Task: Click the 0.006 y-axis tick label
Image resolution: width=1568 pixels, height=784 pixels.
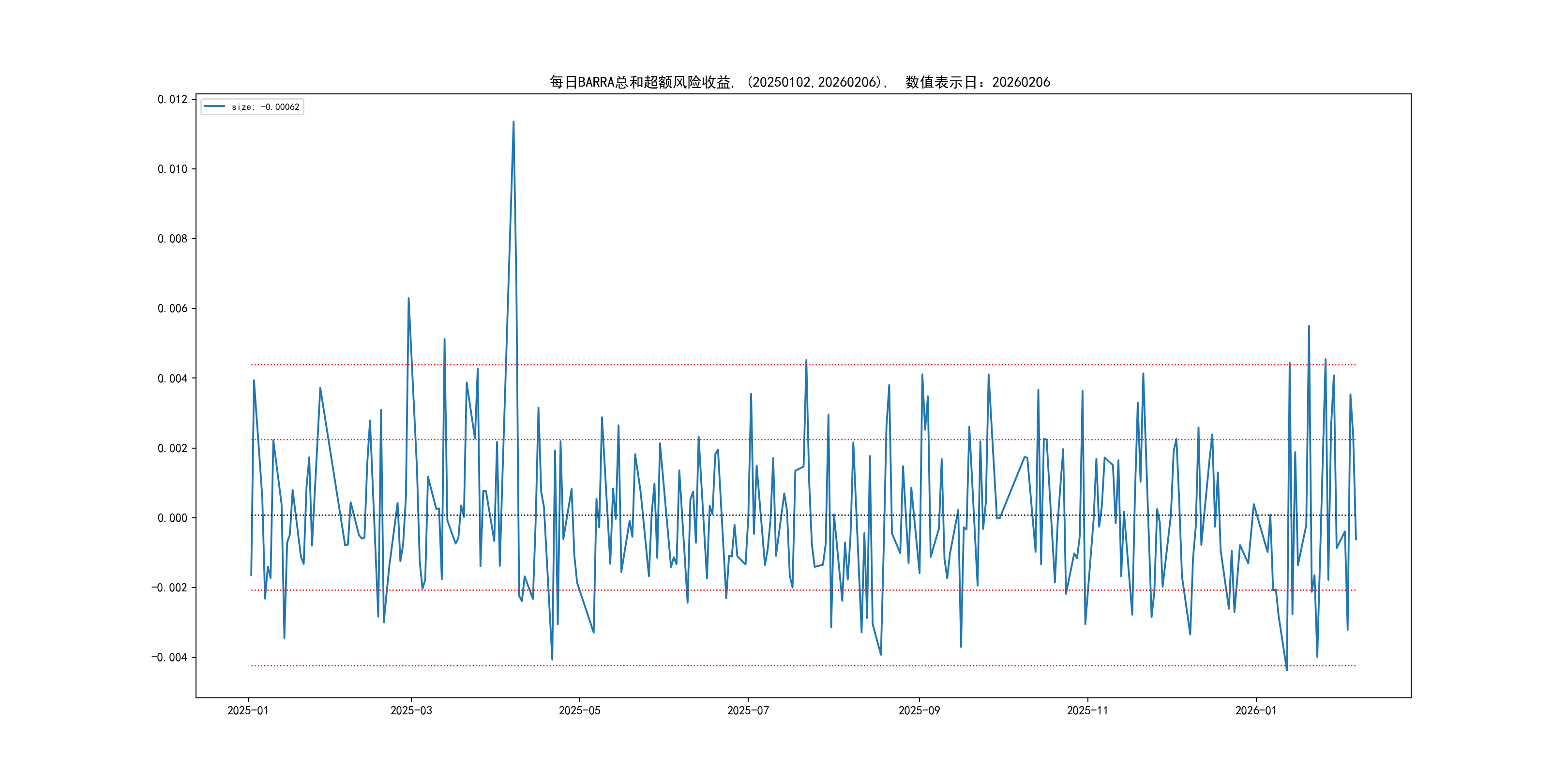Action: pos(172,309)
